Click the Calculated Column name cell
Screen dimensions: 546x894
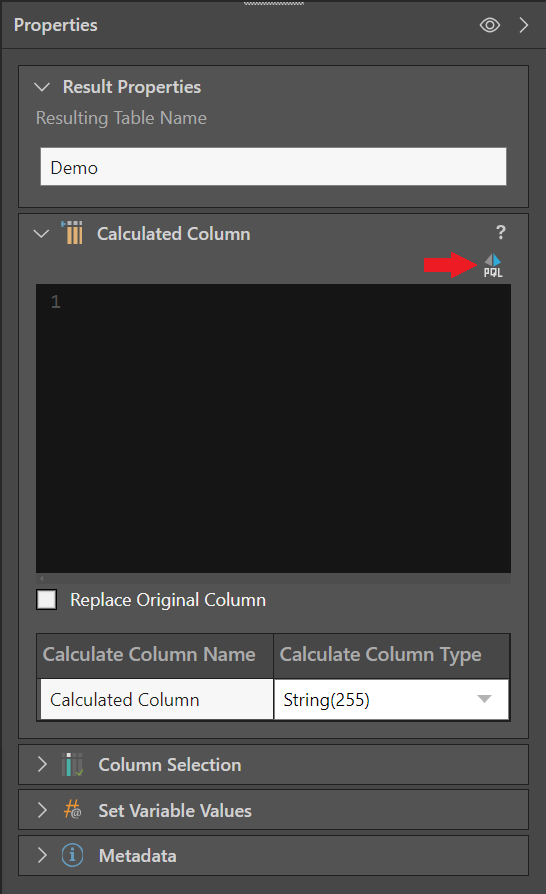[x=156, y=699]
